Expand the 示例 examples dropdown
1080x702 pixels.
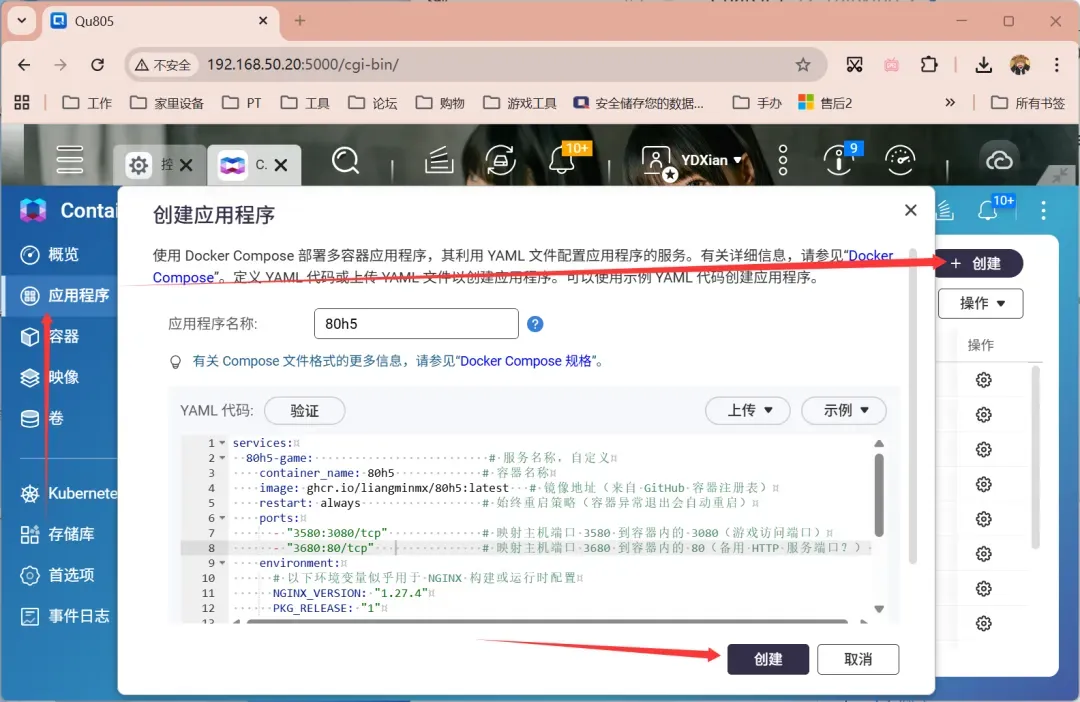[x=844, y=410]
